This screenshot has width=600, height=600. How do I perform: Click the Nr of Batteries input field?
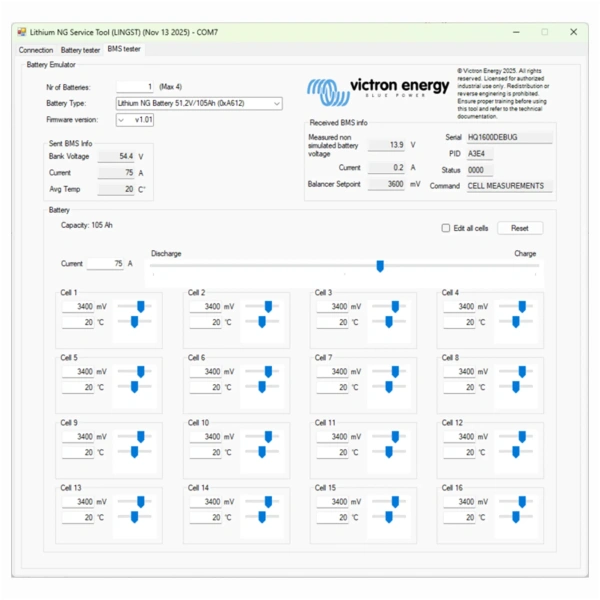(x=135, y=87)
